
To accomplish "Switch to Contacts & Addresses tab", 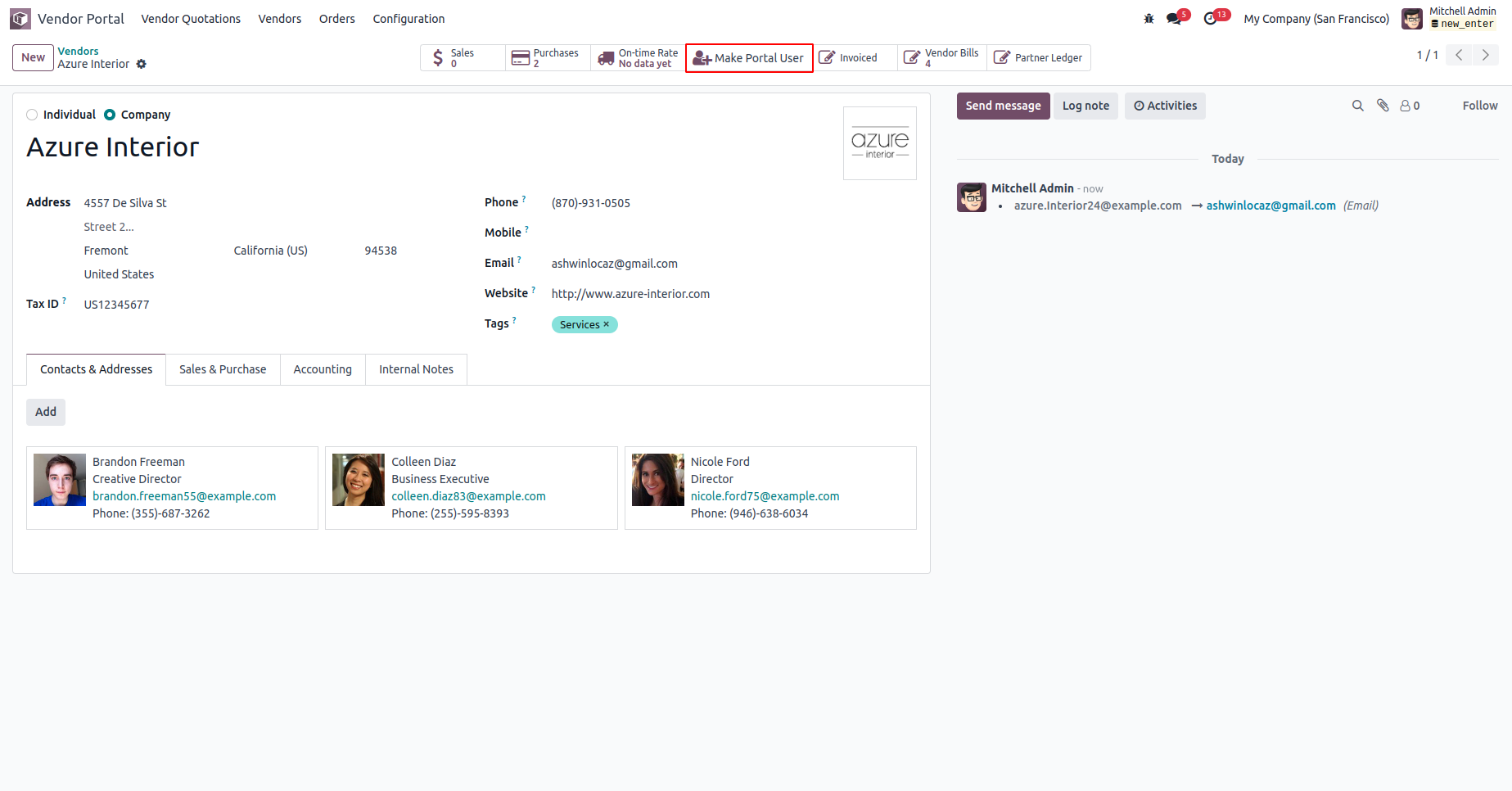I will click(x=97, y=369).
